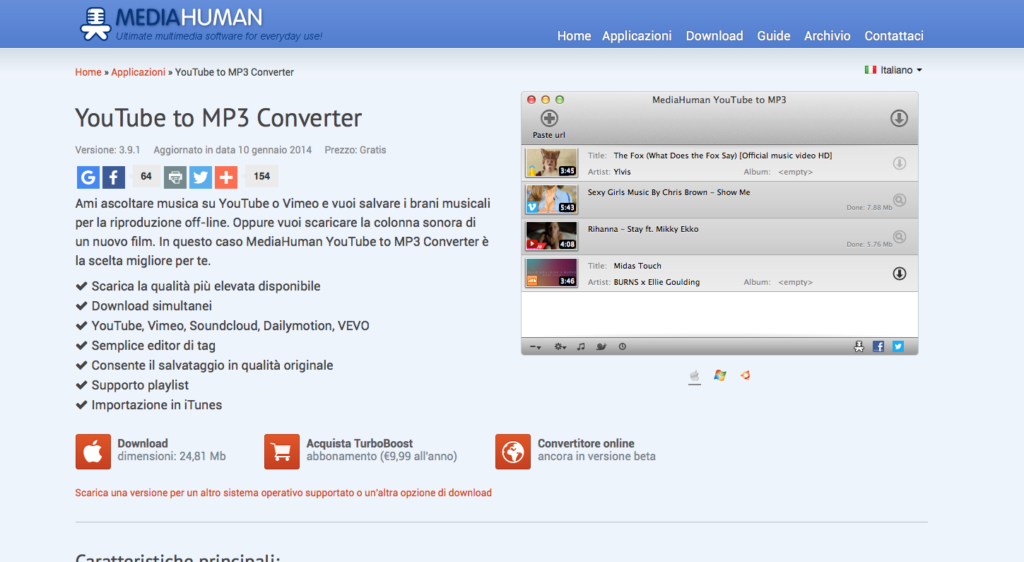The width and height of the screenshot is (1024, 562).
Task: Click the Prezzo: Gratis text
Action: [355, 150]
